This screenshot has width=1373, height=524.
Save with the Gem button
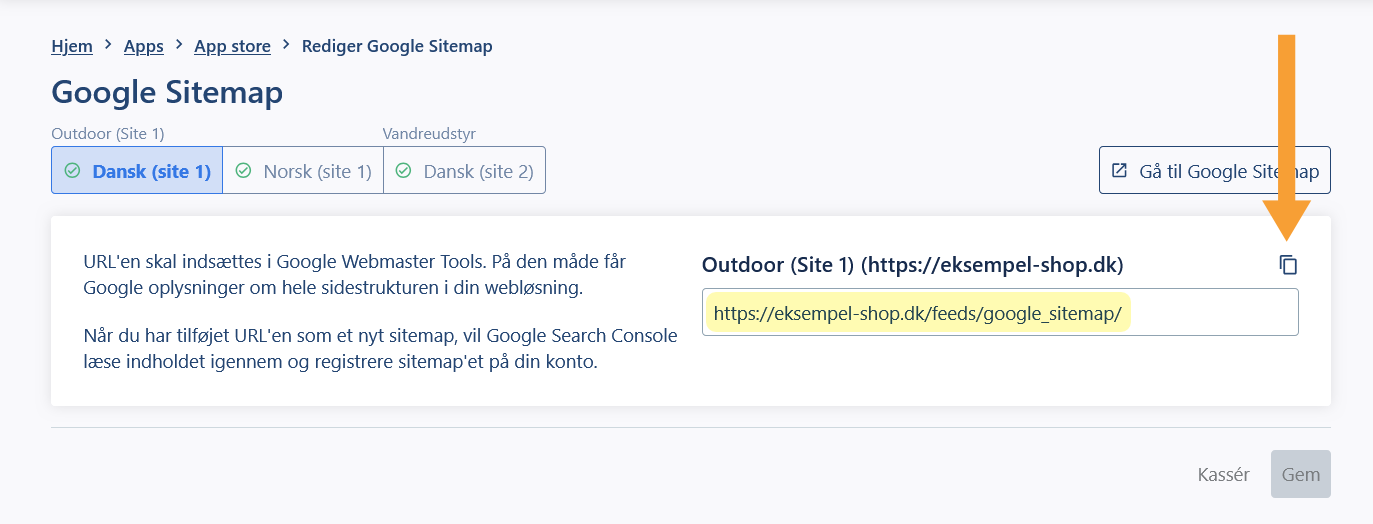click(x=1300, y=474)
